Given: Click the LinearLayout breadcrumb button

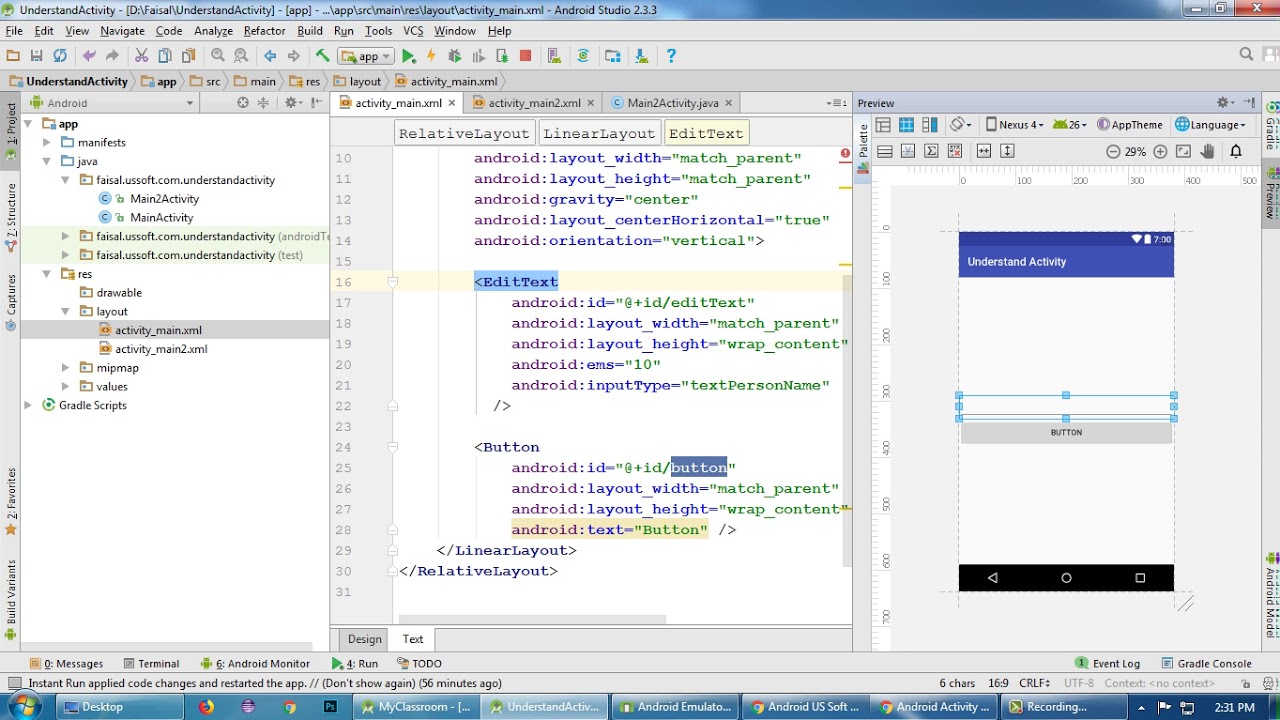Looking at the screenshot, I should (599, 133).
